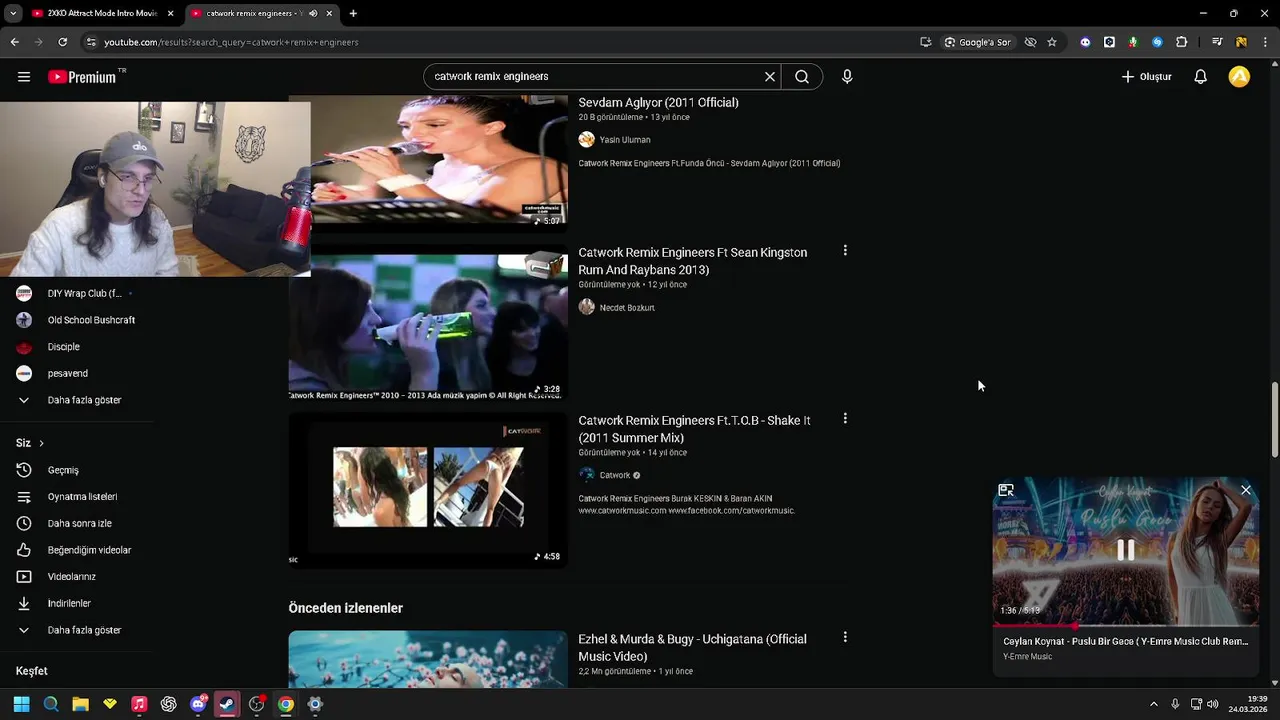Open Chrome media control music icon
Screen dimensions: 1280x720
(1217, 42)
